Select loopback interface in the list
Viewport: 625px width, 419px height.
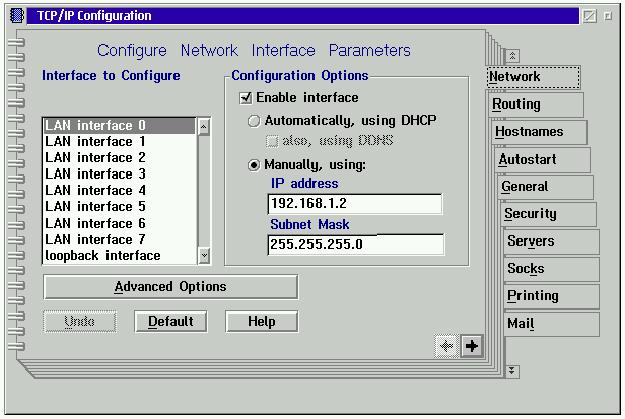click(103, 256)
